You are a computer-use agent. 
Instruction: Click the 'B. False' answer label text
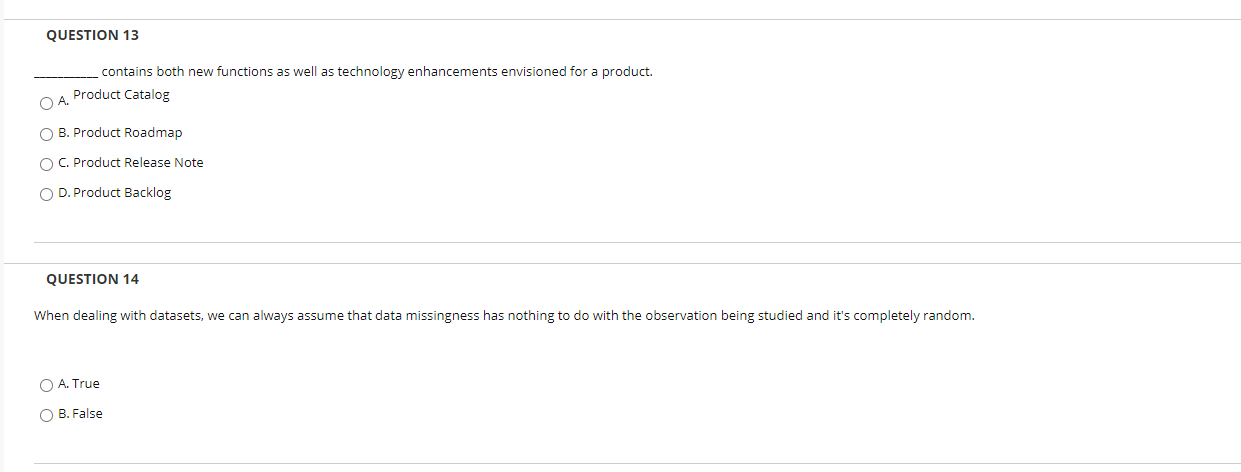(80, 413)
